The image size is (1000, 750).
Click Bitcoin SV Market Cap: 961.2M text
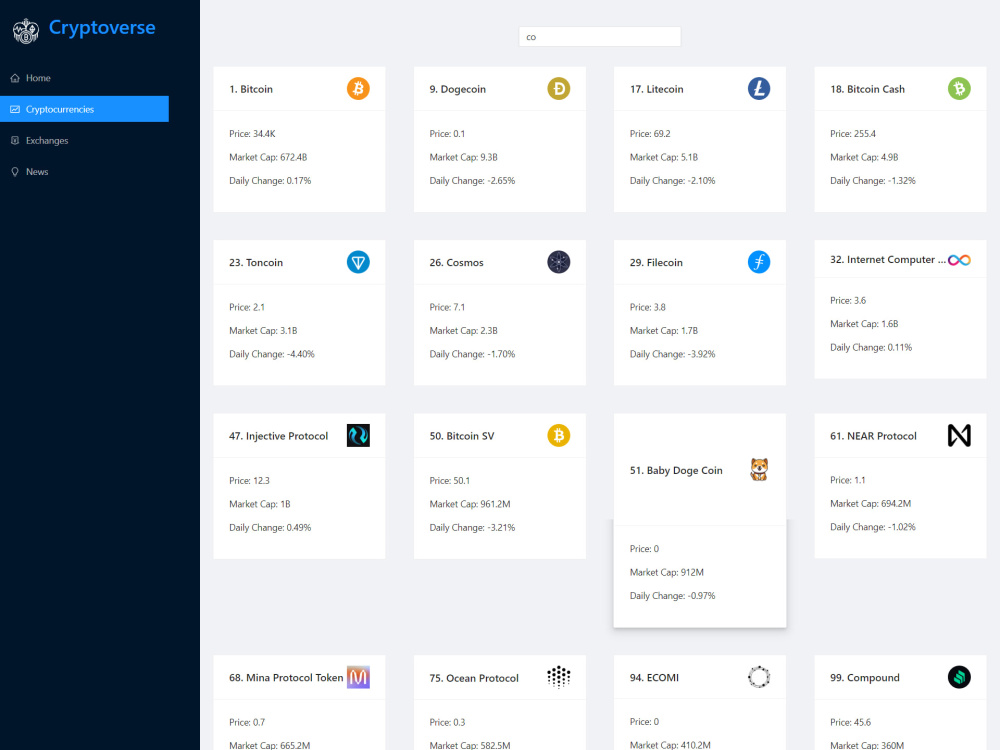point(470,504)
